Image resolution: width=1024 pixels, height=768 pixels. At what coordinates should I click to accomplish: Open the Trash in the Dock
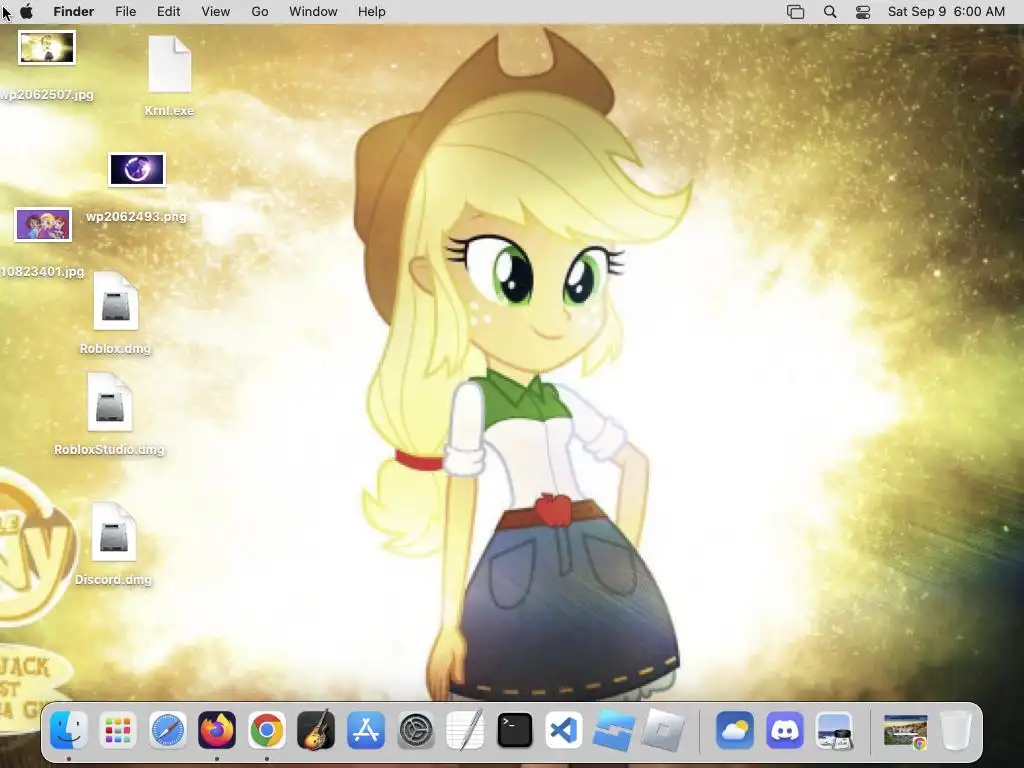956,730
